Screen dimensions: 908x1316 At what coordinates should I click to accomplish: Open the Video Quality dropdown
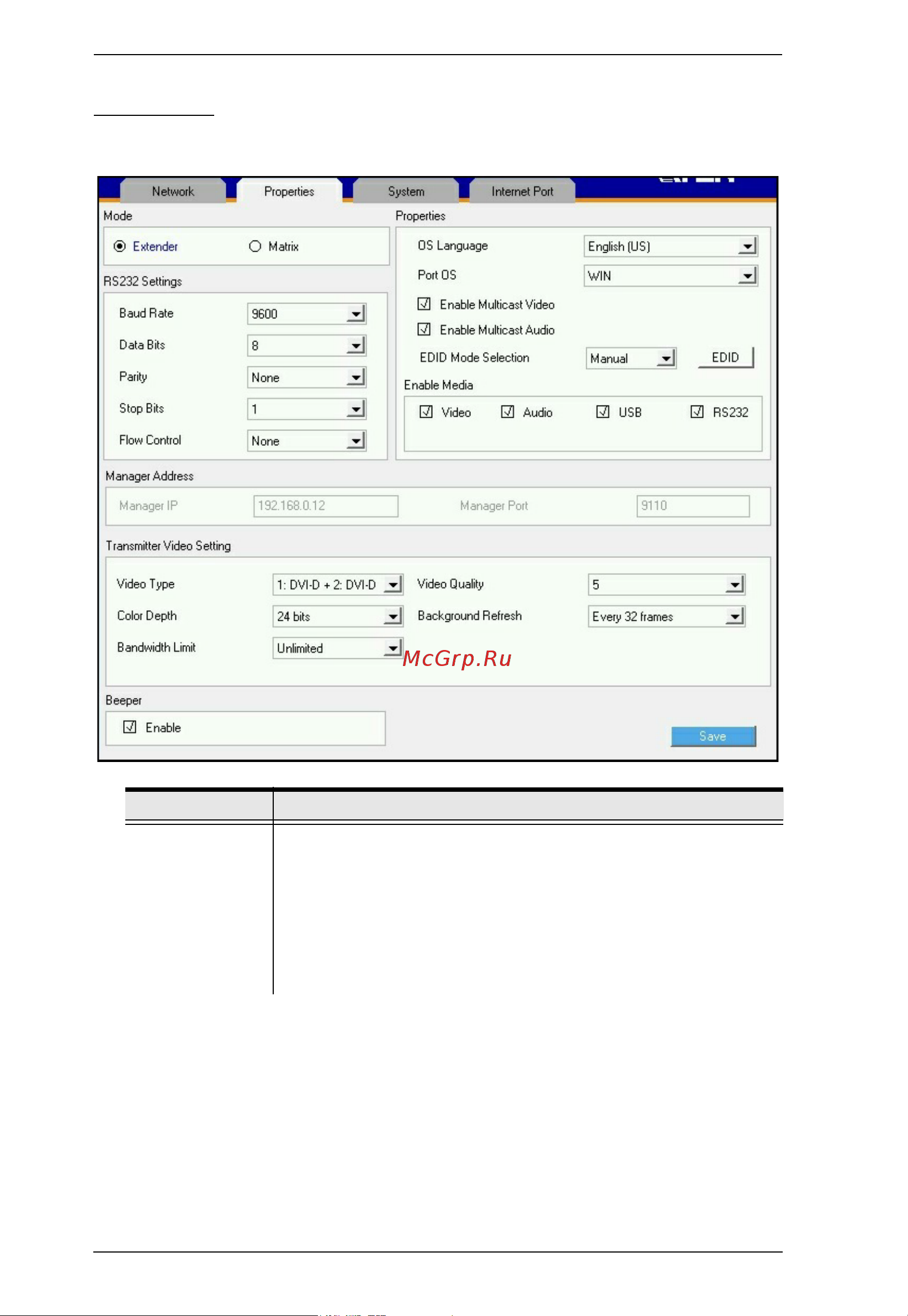click(x=667, y=585)
